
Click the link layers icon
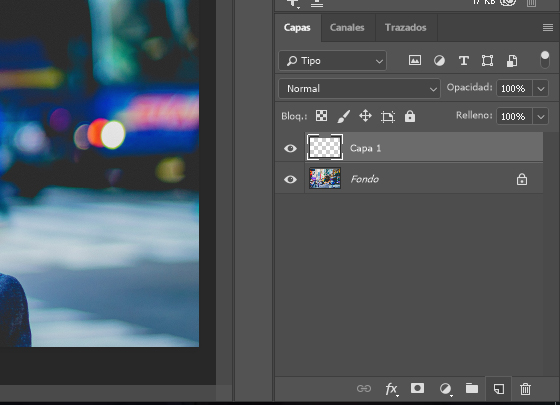click(364, 389)
